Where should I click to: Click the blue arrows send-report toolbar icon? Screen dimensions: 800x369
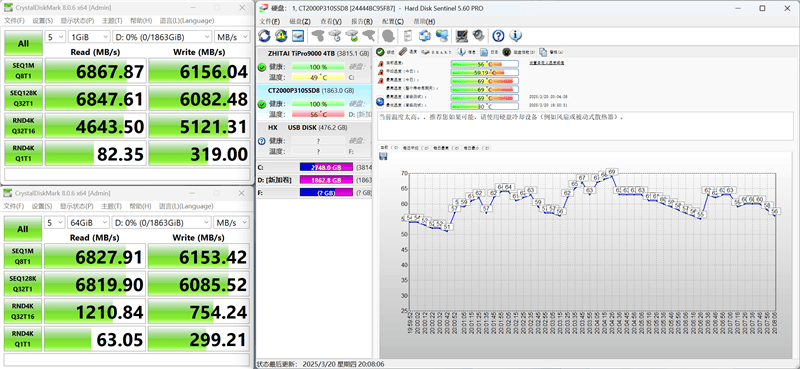[424, 36]
